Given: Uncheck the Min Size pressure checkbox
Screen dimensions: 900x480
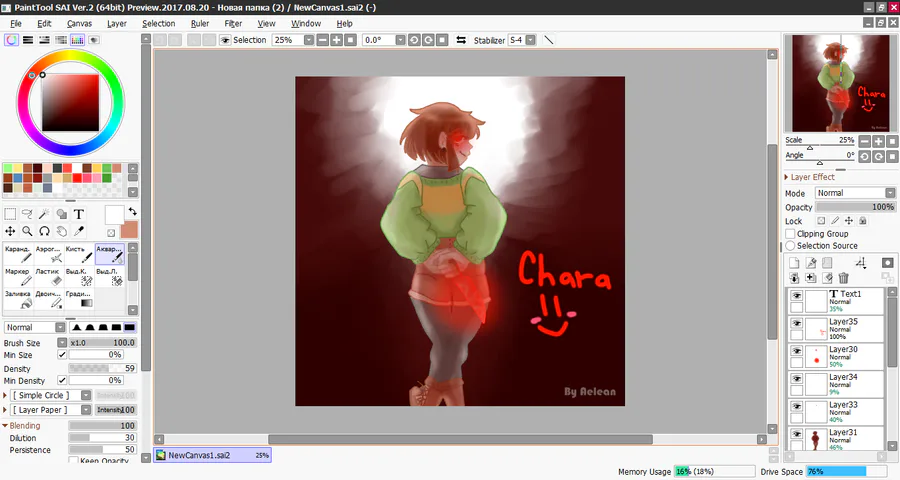Looking at the screenshot, I should (x=62, y=355).
